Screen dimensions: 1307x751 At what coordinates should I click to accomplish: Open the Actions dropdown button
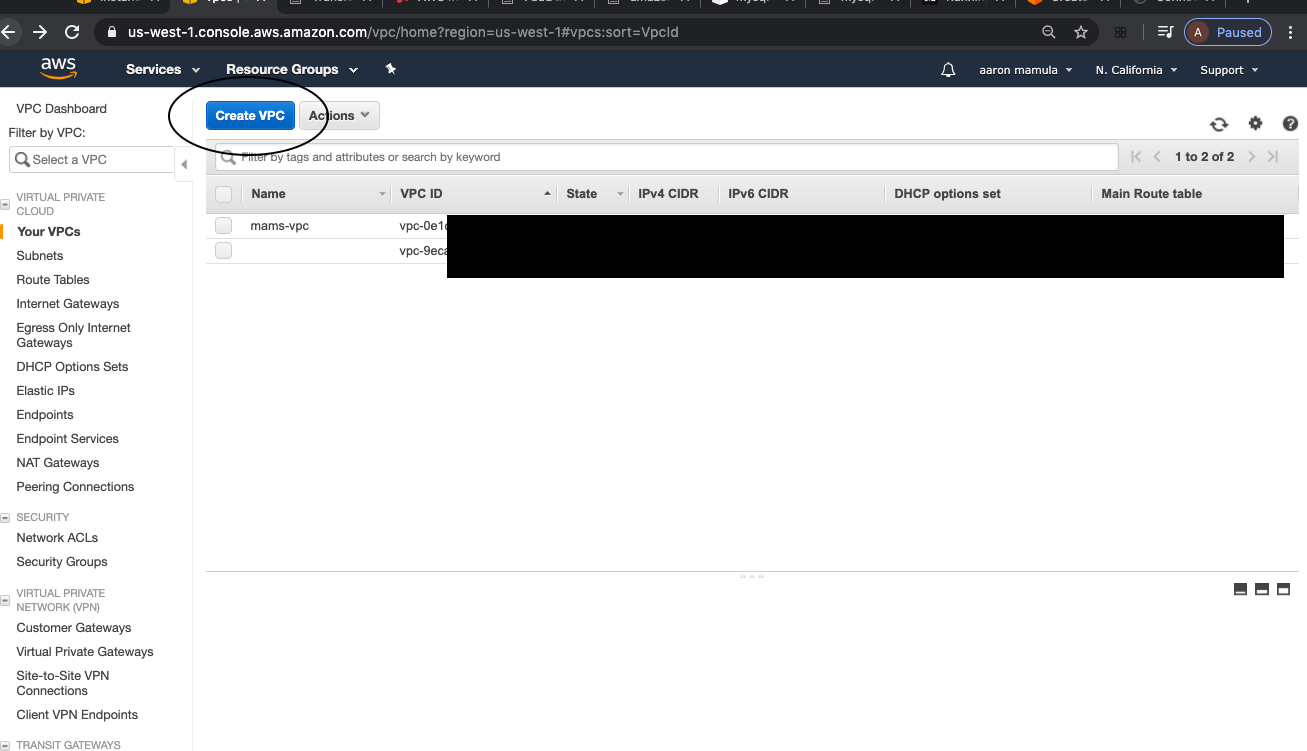click(339, 116)
